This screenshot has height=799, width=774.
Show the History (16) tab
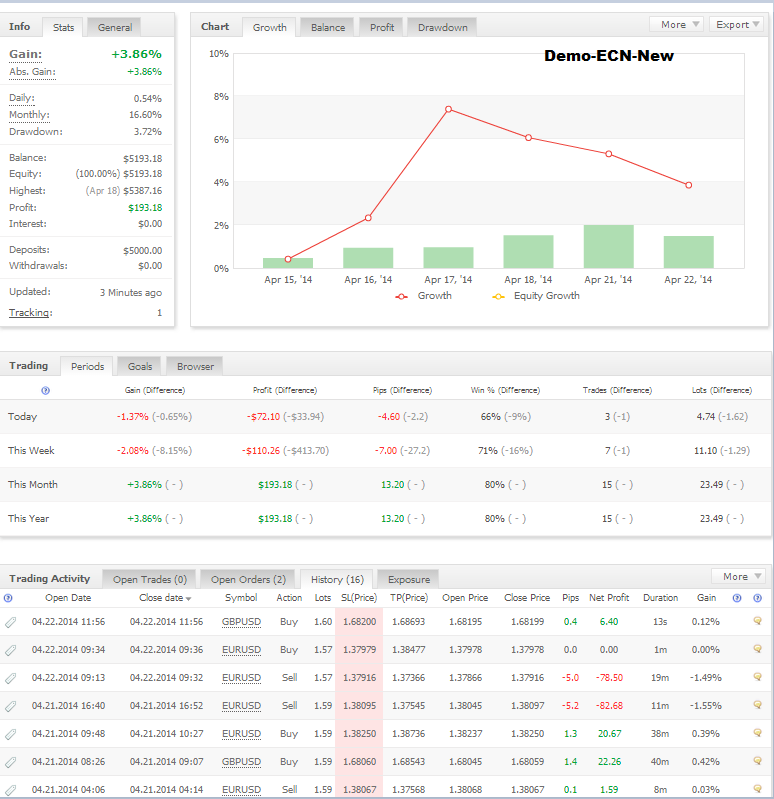pyautogui.click(x=337, y=579)
